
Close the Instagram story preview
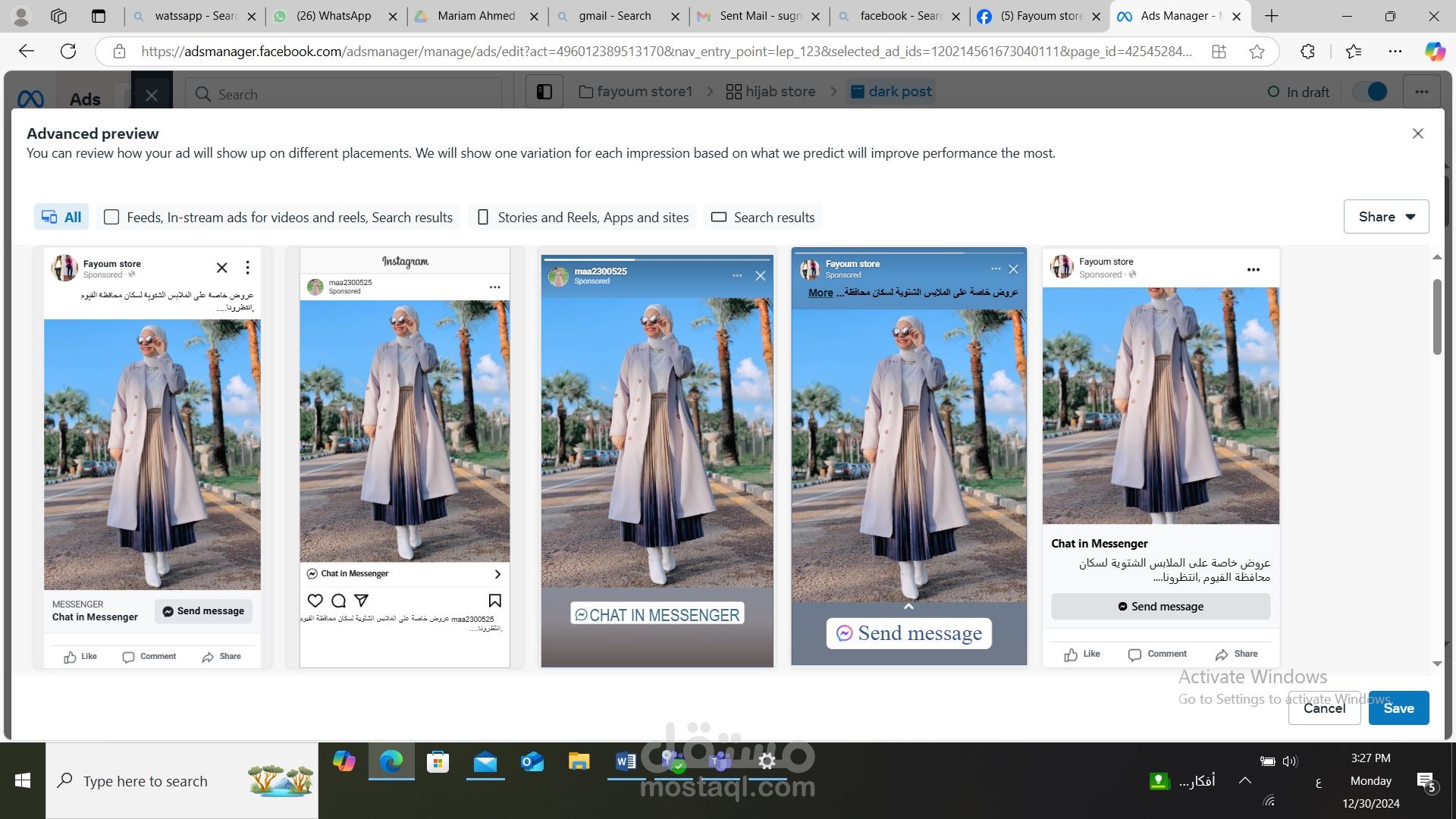coord(761,276)
